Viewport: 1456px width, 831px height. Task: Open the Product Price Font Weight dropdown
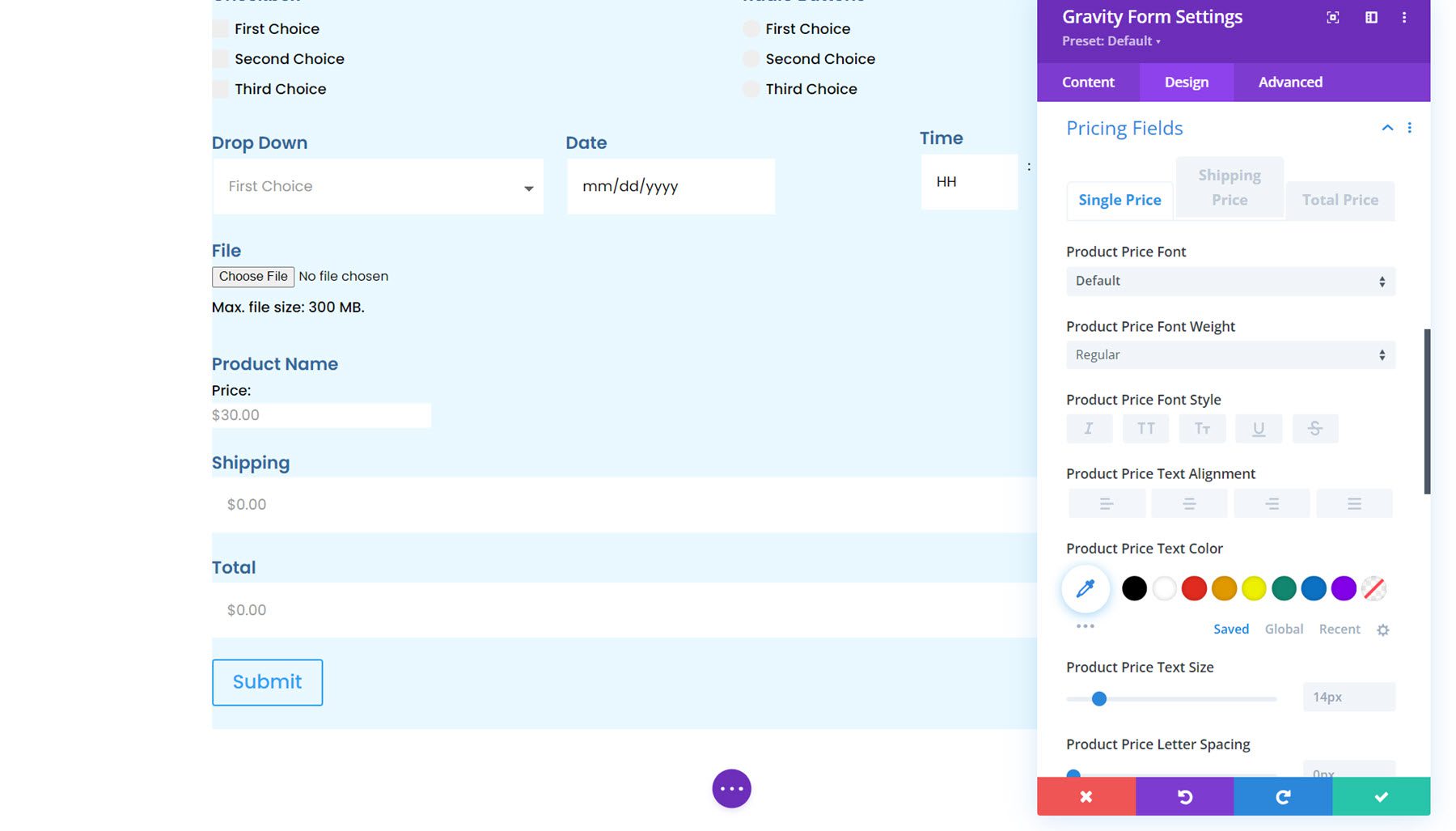(1230, 354)
